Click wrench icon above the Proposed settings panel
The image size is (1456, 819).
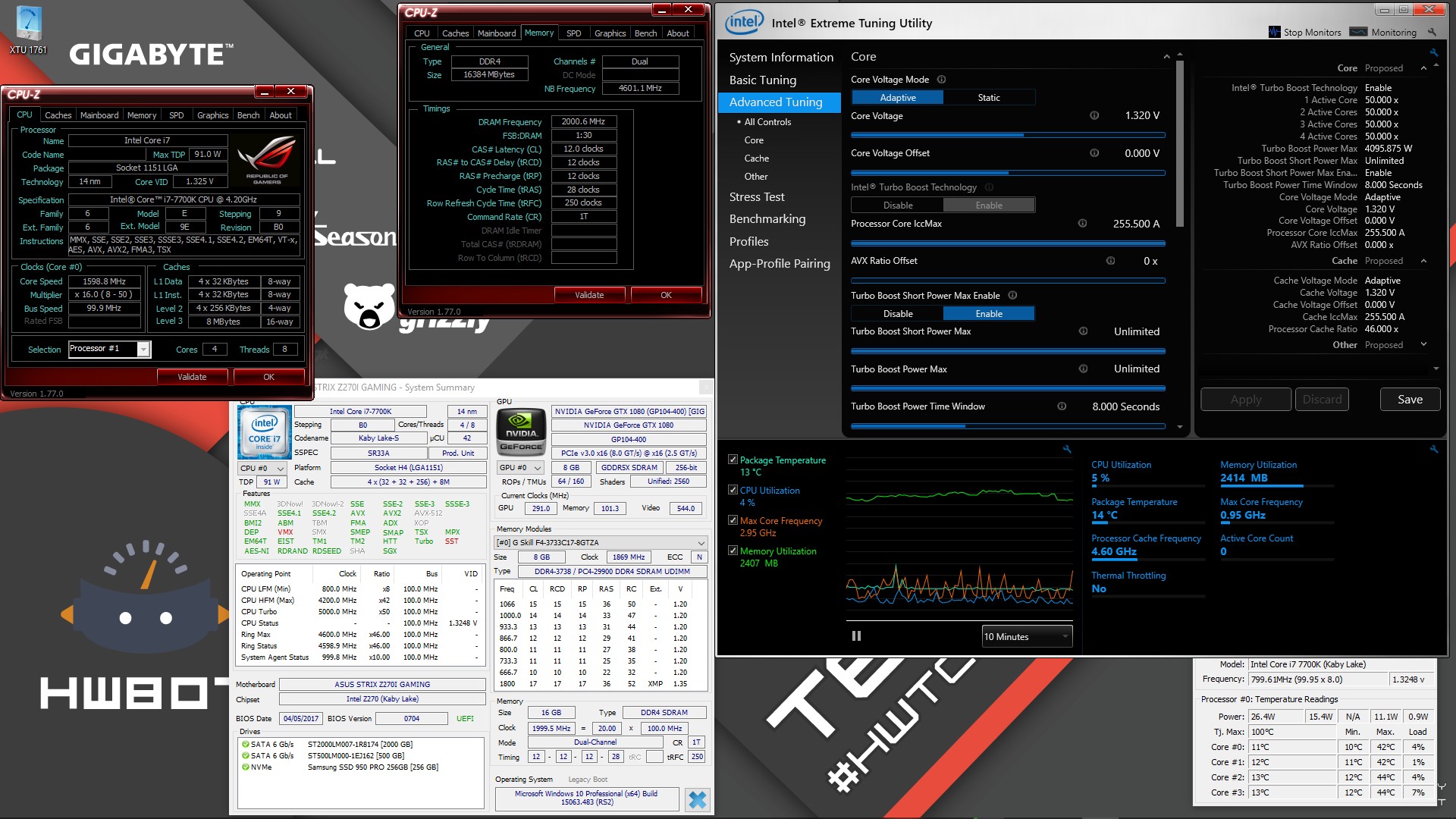point(1434,52)
